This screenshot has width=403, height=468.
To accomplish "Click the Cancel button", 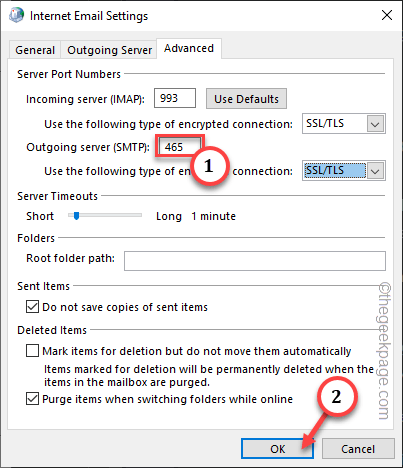I will tap(358, 449).
